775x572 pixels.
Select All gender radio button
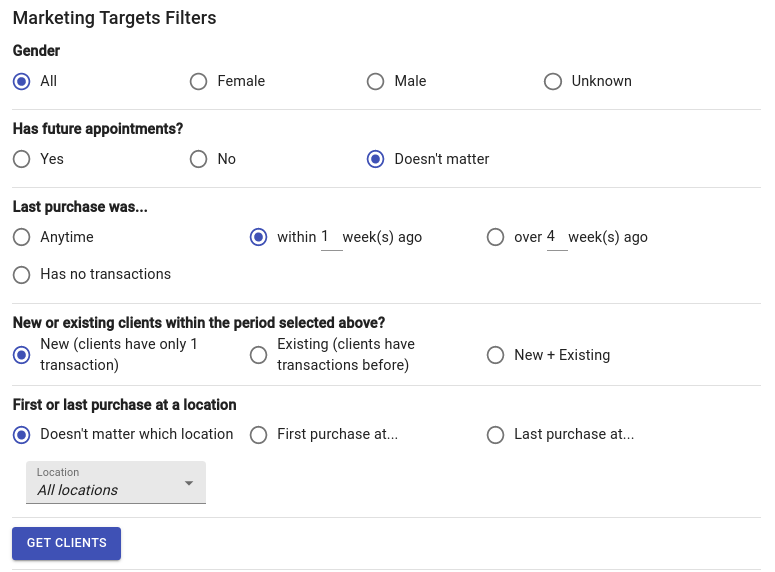pyautogui.click(x=21, y=82)
